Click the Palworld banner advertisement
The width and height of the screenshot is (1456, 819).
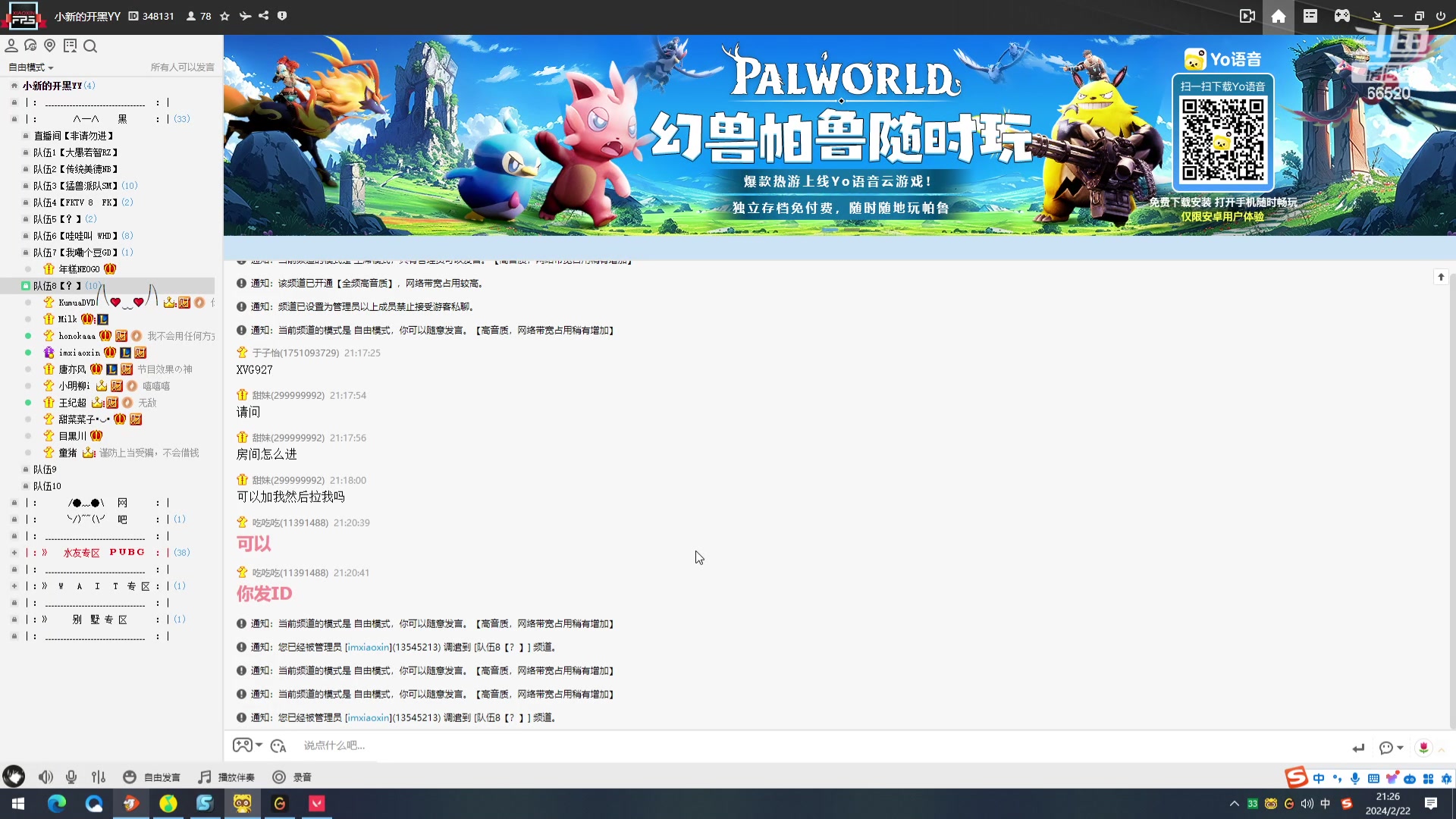pyautogui.click(x=839, y=135)
